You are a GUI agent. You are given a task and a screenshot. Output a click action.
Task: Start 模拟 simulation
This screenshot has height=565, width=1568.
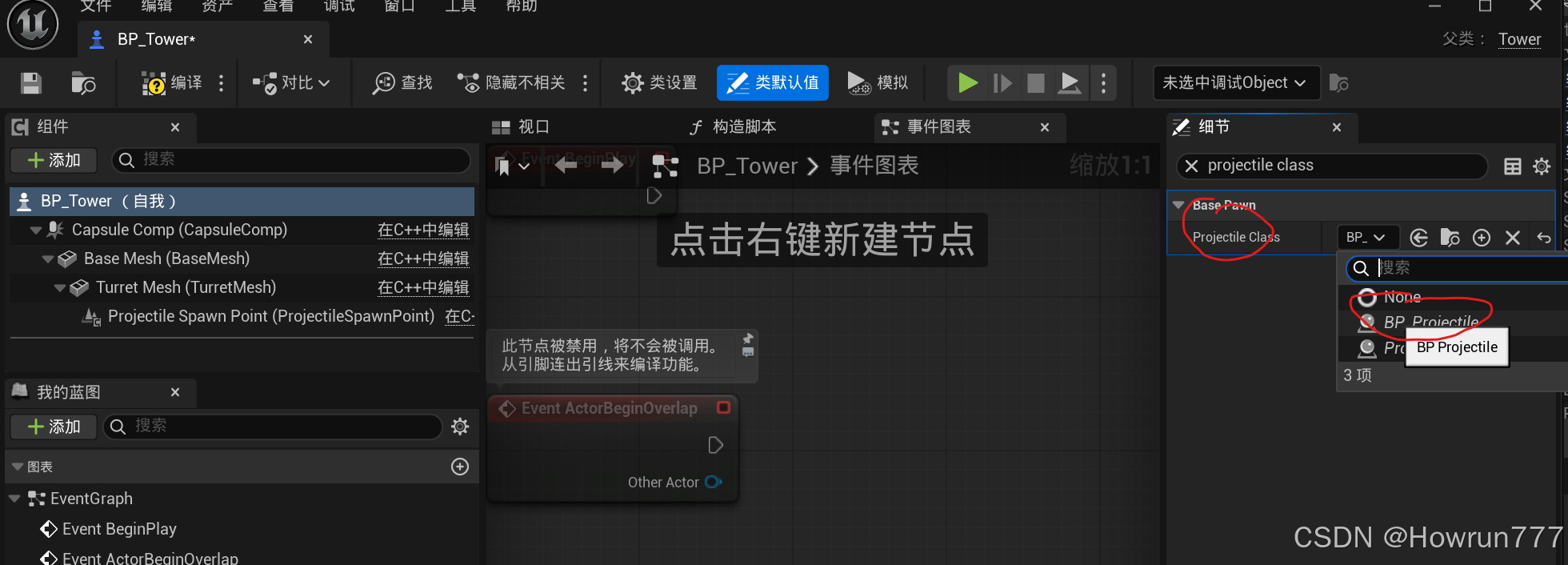[878, 83]
